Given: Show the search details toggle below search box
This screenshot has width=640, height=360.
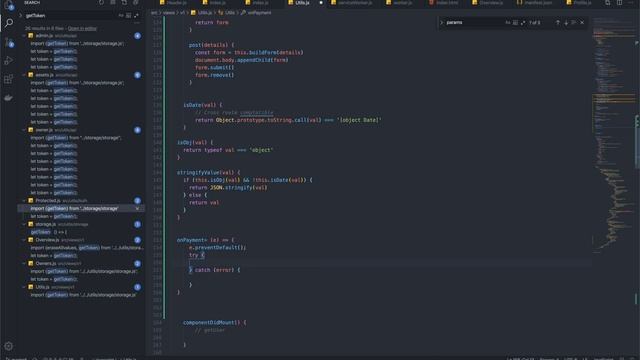Looking at the screenshot, I should [x=137, y=23].
